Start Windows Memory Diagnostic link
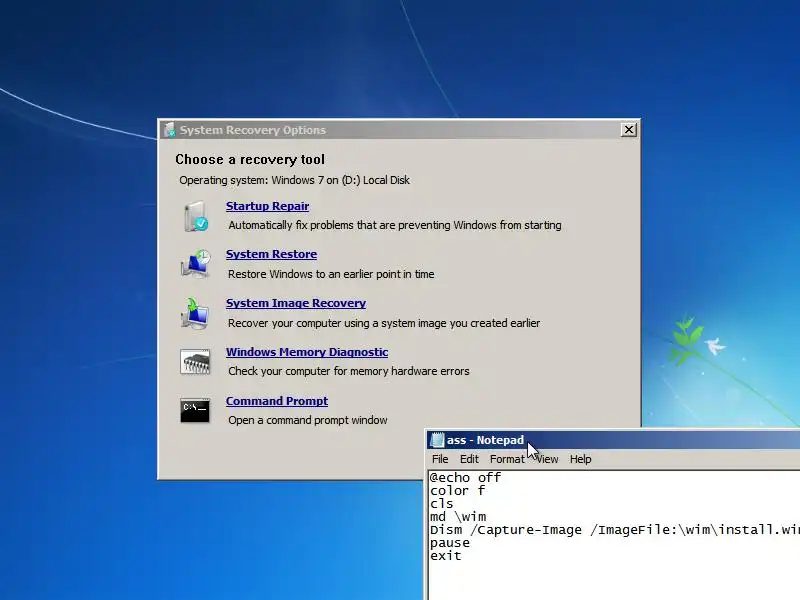800x600 pixels. [307, 352]
